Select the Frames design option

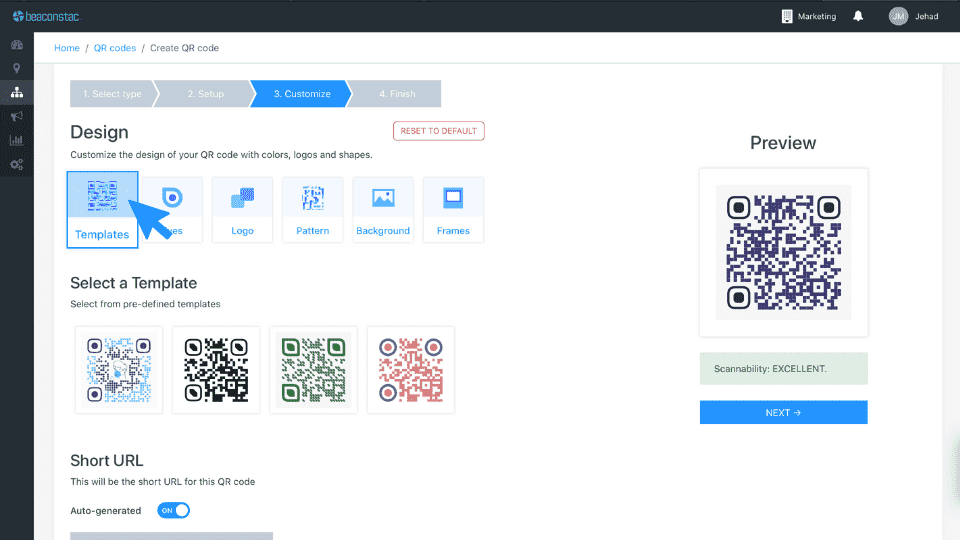(453, 210)
